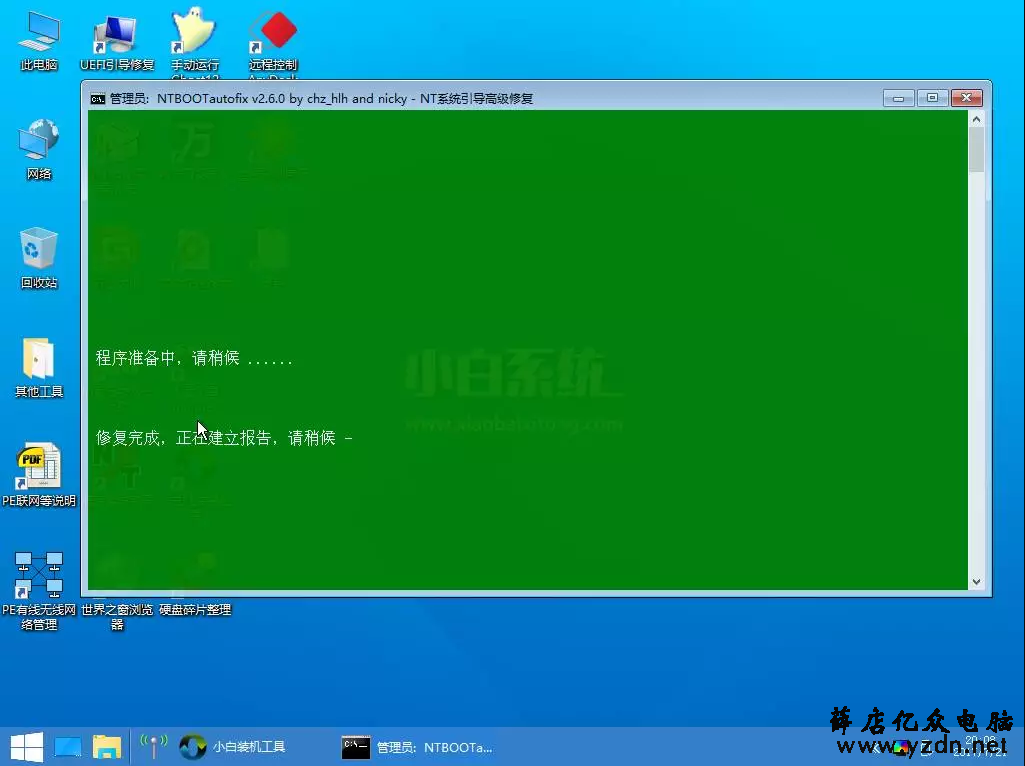Open the PE联网等说明 PDF shortcut
Screen dimensions: 1025x766
(39, 475)
